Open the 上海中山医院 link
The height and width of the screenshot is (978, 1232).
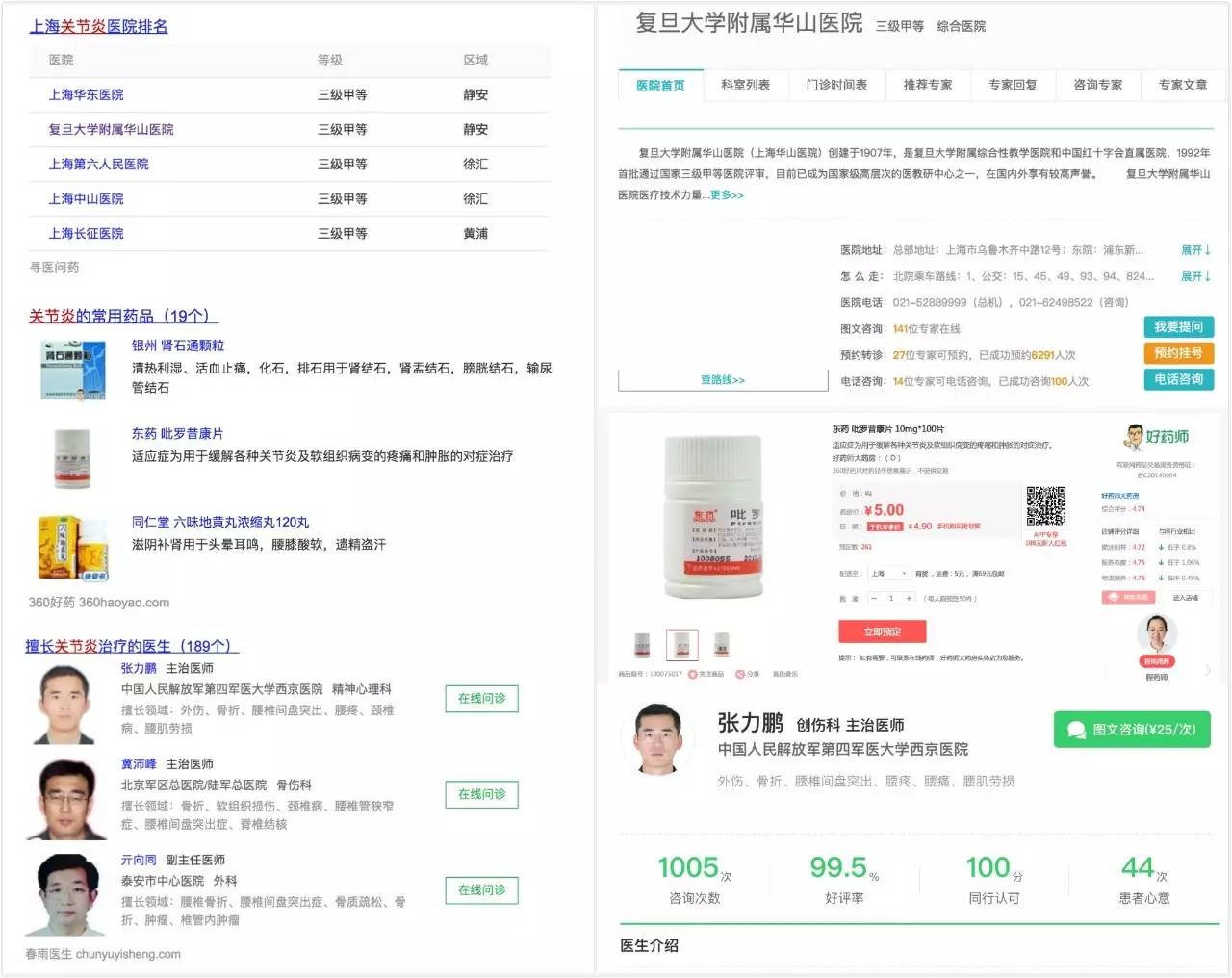87,199
